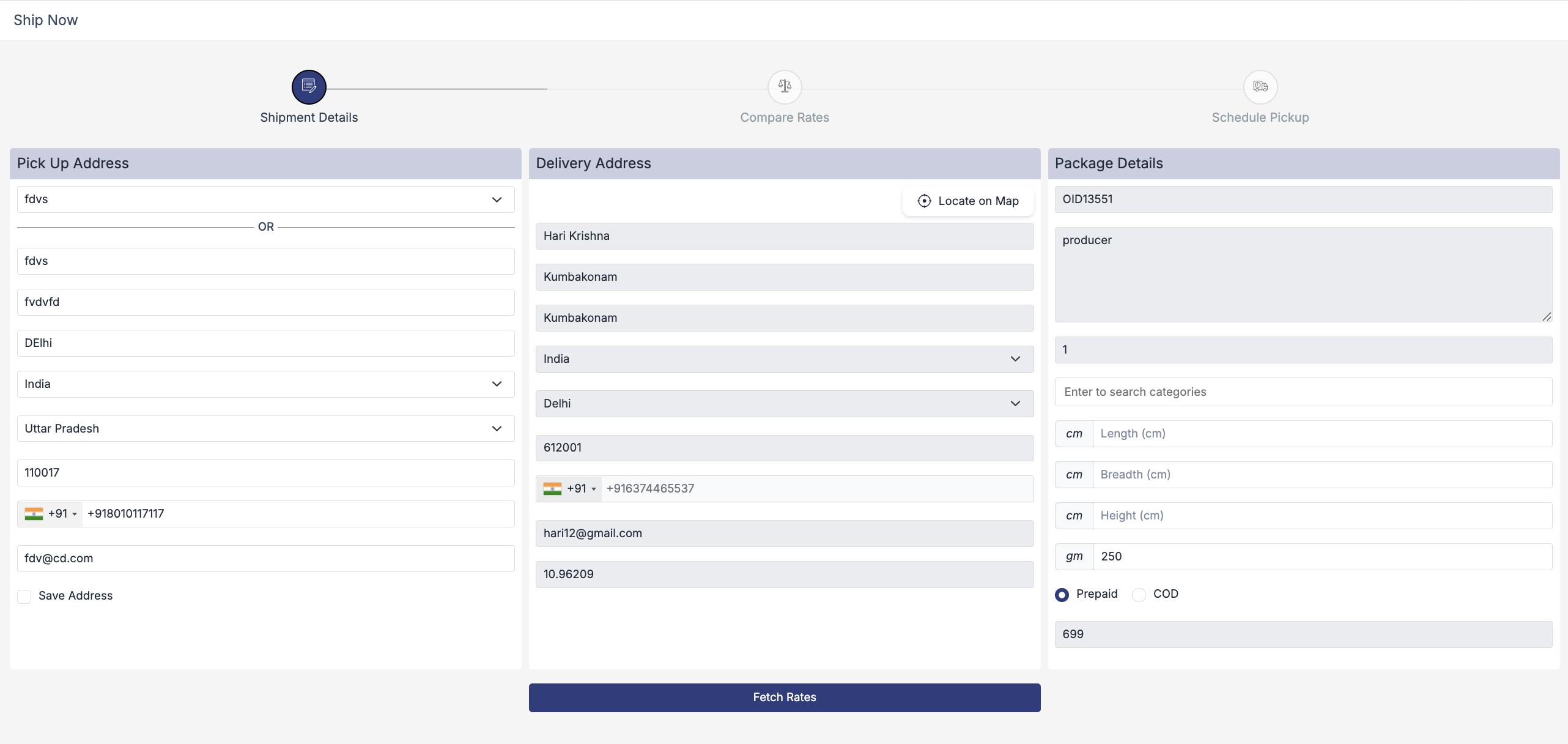
Task: Click the search categories input field
Action: click(1303, 392)
